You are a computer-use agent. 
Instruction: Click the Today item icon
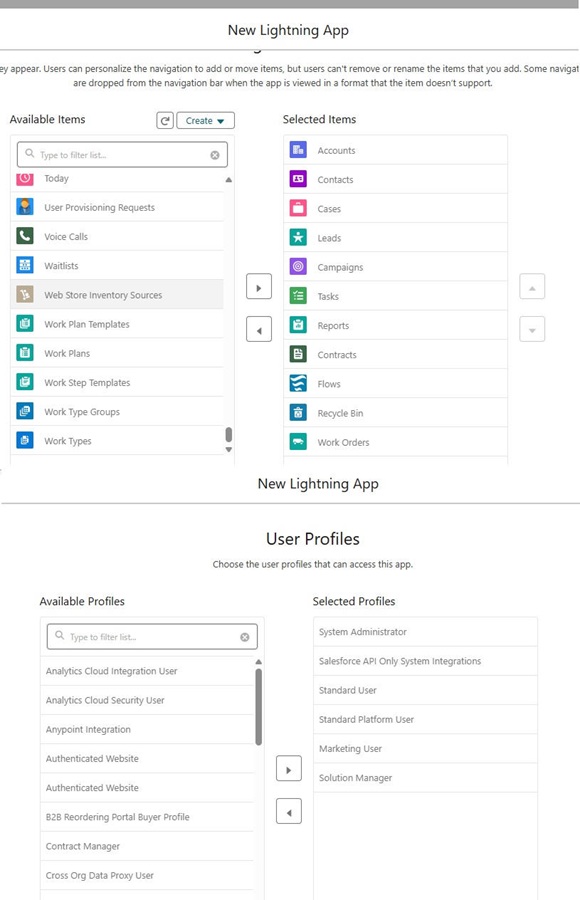tap(25, 178)
